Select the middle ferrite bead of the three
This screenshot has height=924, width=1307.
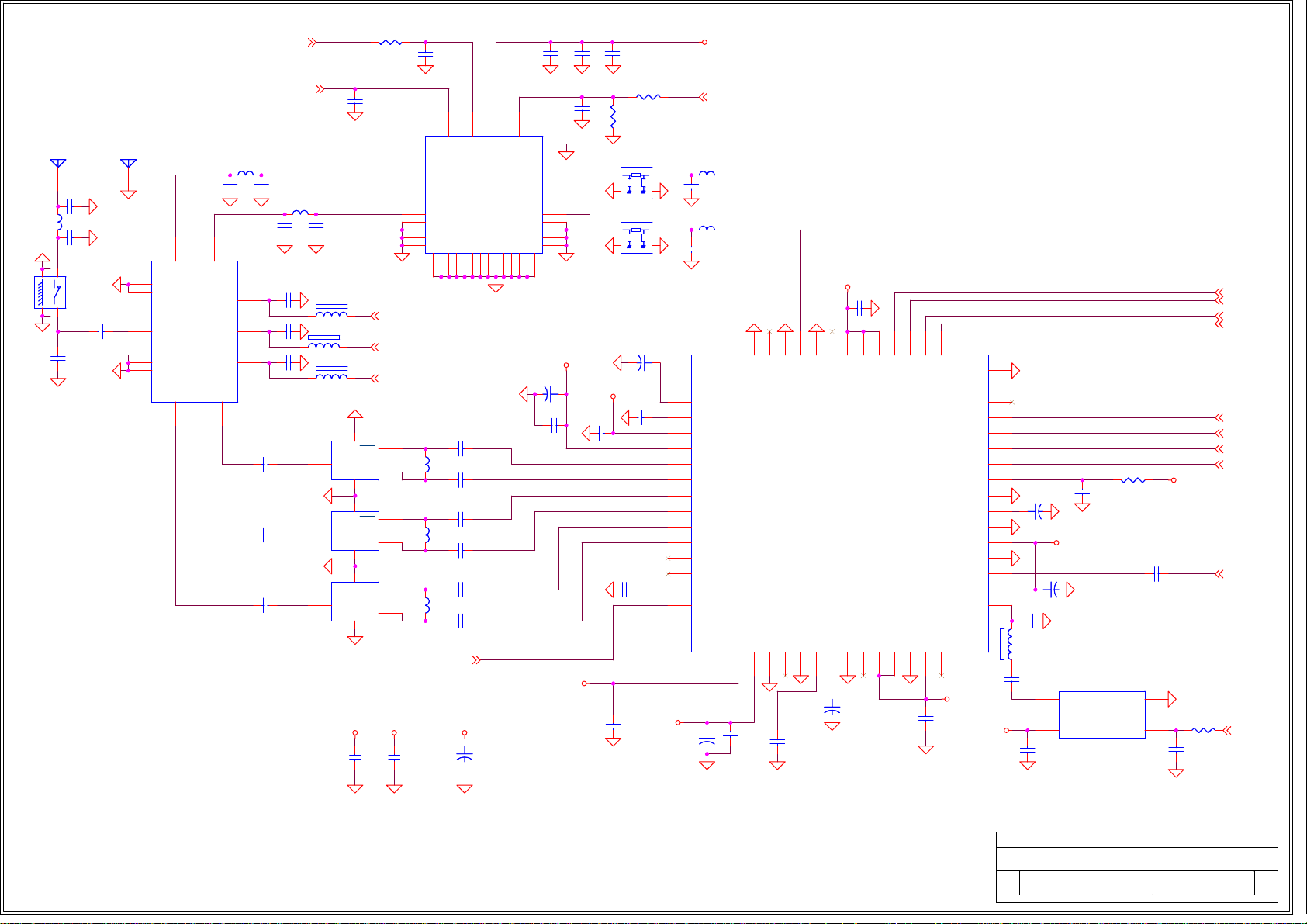coord(324,341)
